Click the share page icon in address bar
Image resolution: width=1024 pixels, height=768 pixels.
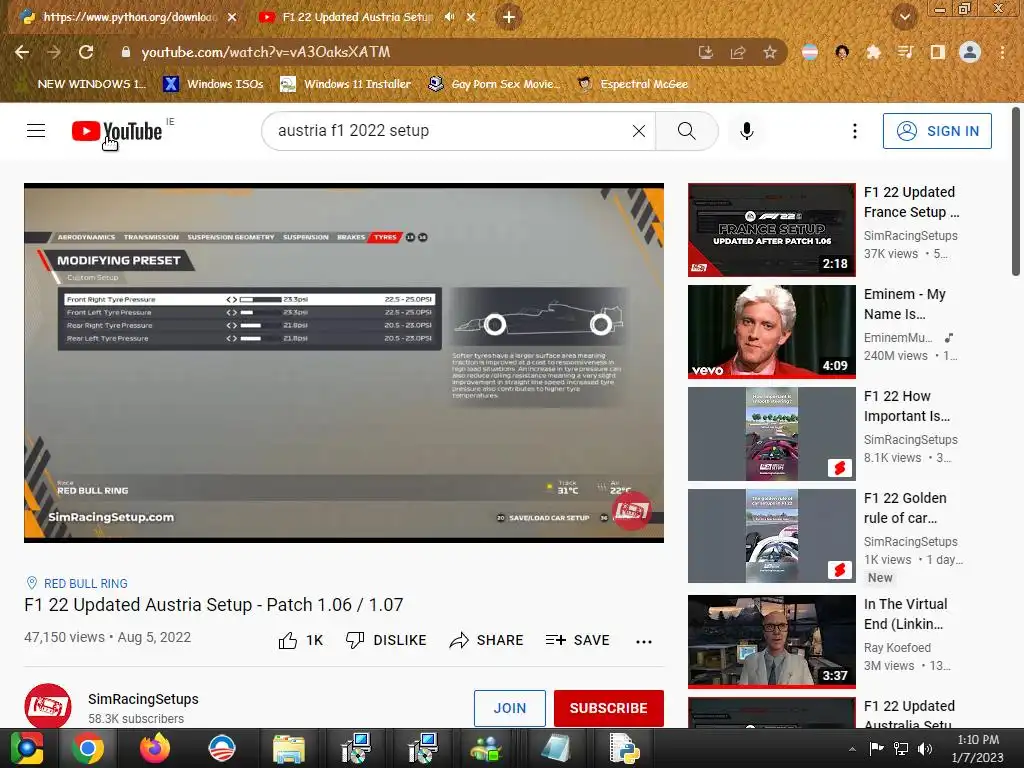tap(738, 52)
